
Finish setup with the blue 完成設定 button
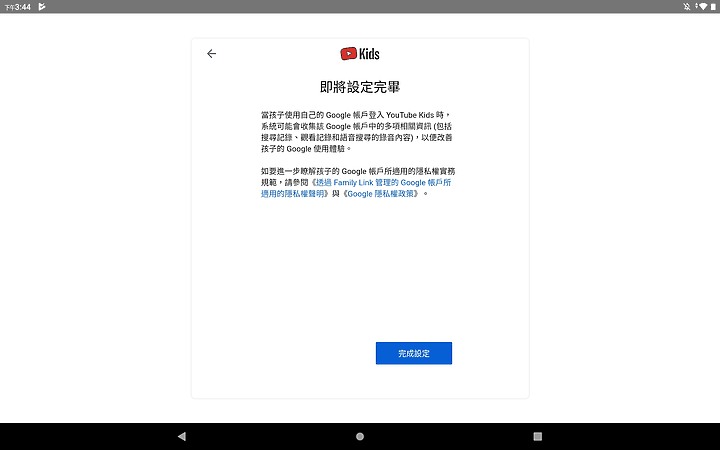pos(414,353)
